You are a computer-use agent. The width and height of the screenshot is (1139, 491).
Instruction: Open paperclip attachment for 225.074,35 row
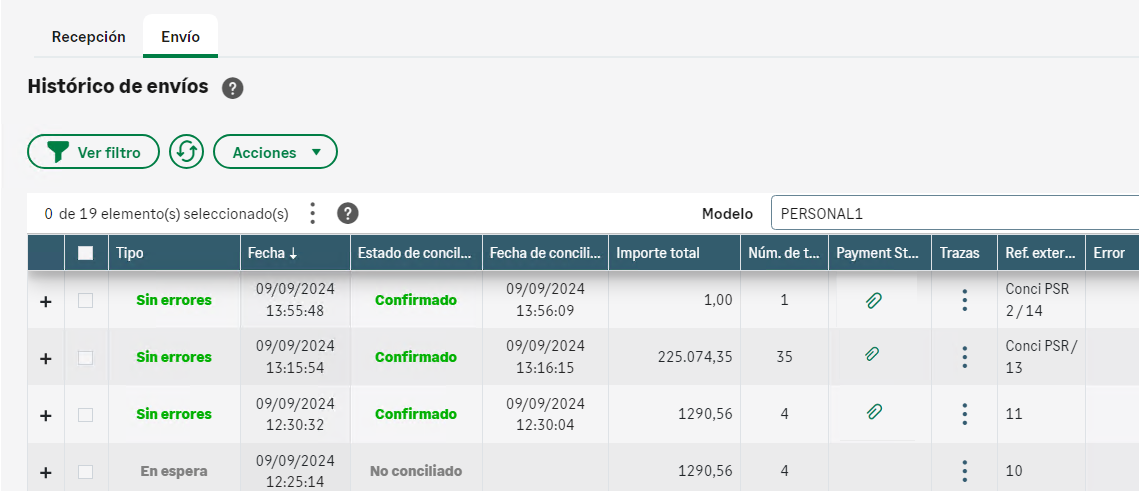click(873, 354)
